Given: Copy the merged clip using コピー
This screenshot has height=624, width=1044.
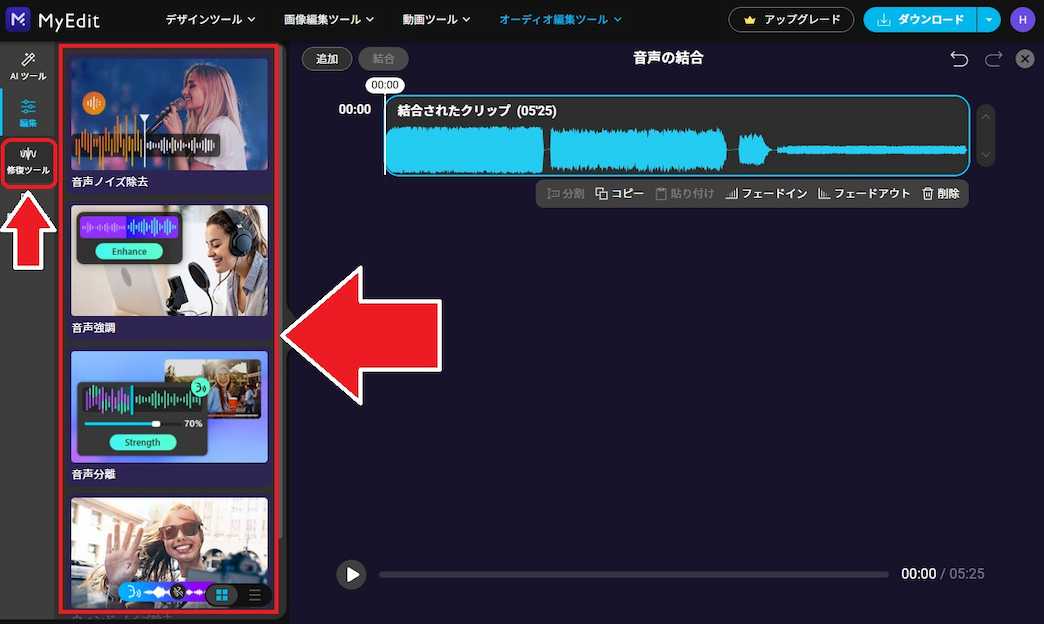Looking at the screenshot, I should click(621, 193).
